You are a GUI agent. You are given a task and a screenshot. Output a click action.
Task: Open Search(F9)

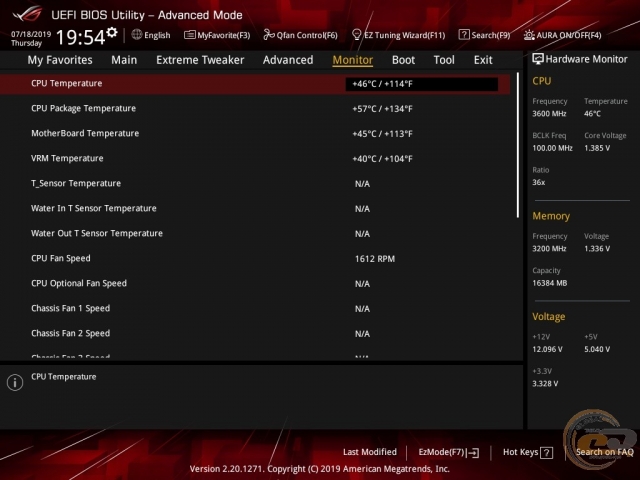pos(484,35)
